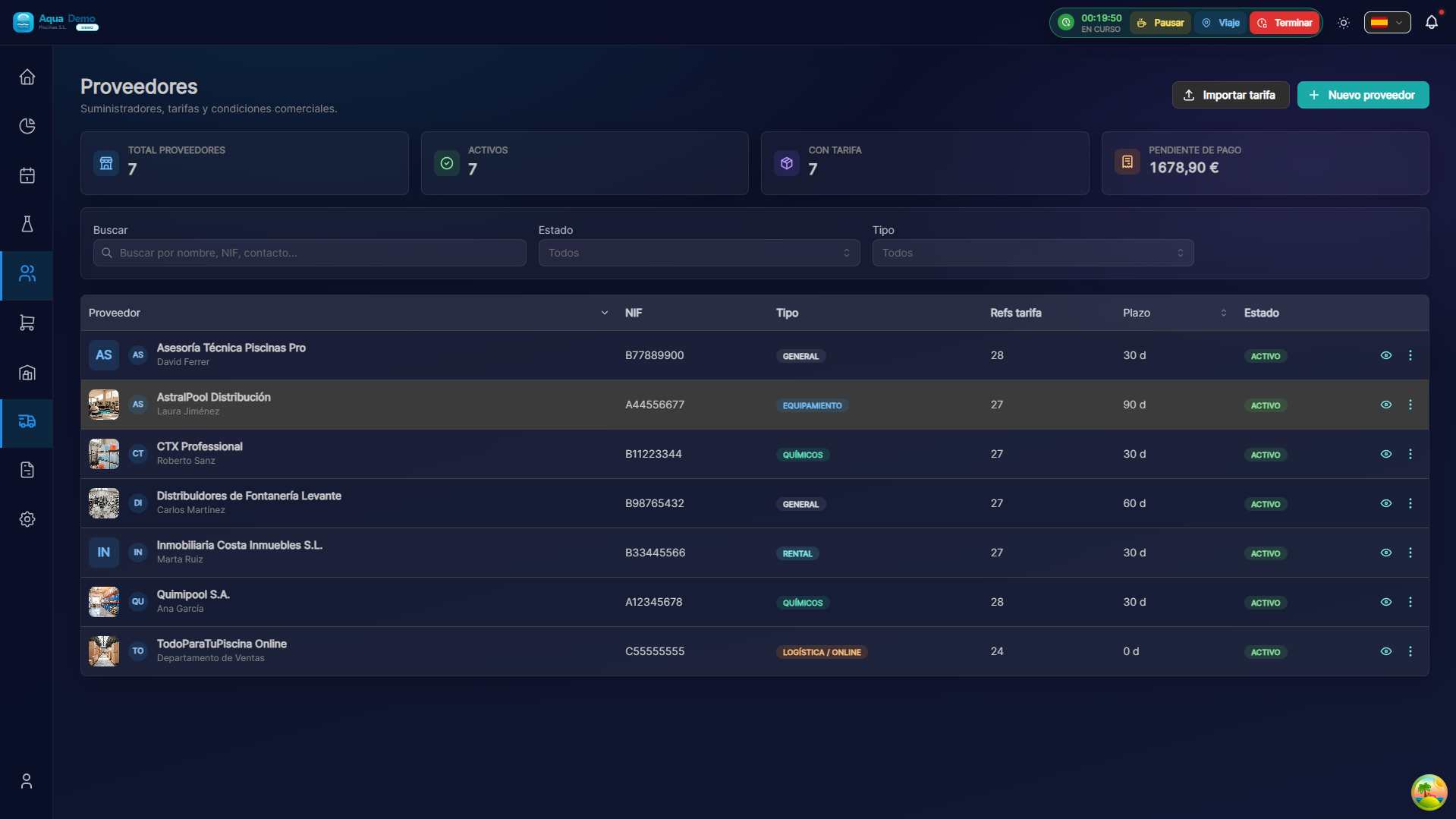Open the shopping cart sidebar icon
The width and height of the screenshot is (1456, 819).
[x=27, y=323]
